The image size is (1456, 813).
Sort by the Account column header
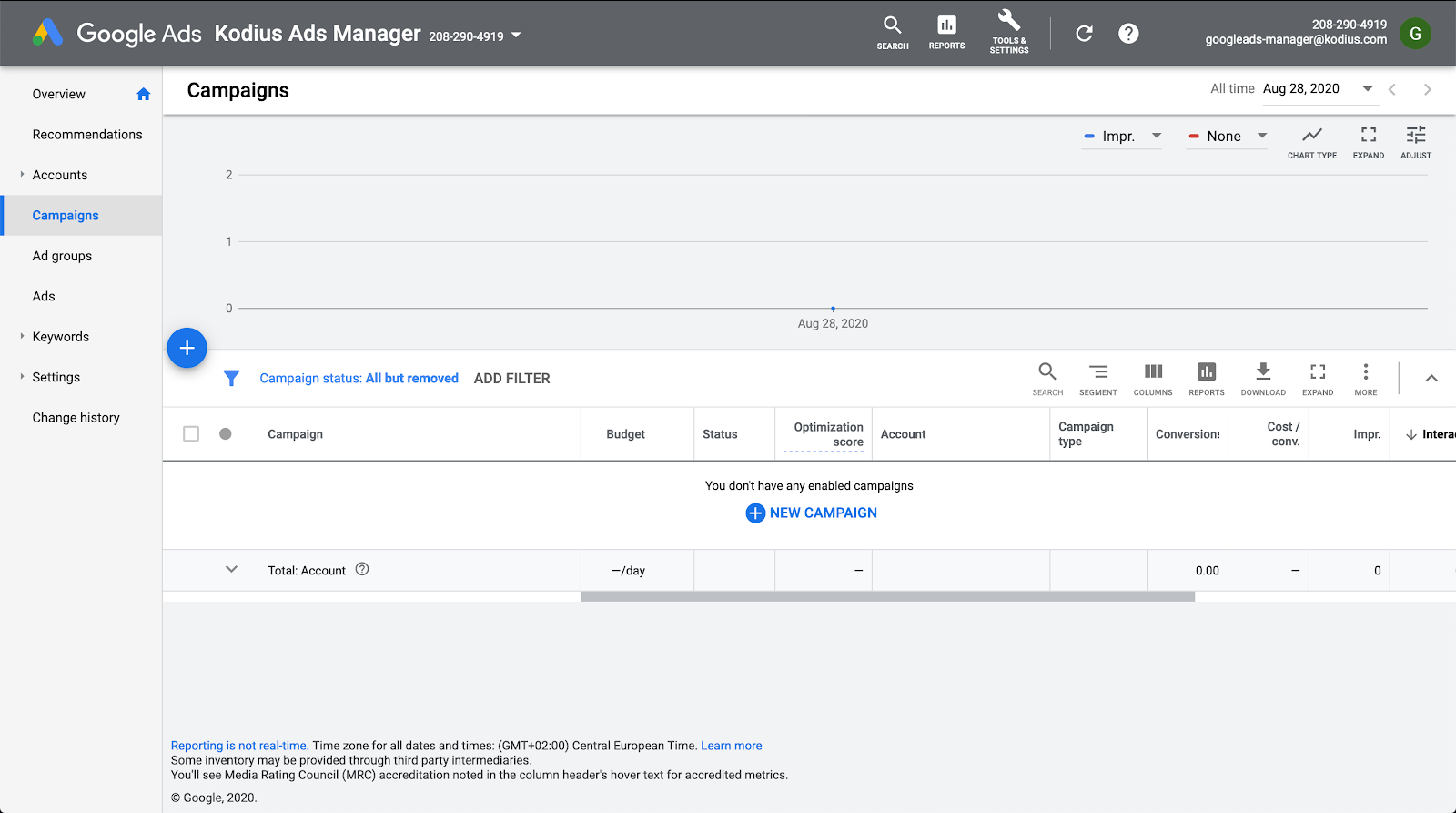coord(903,434)
